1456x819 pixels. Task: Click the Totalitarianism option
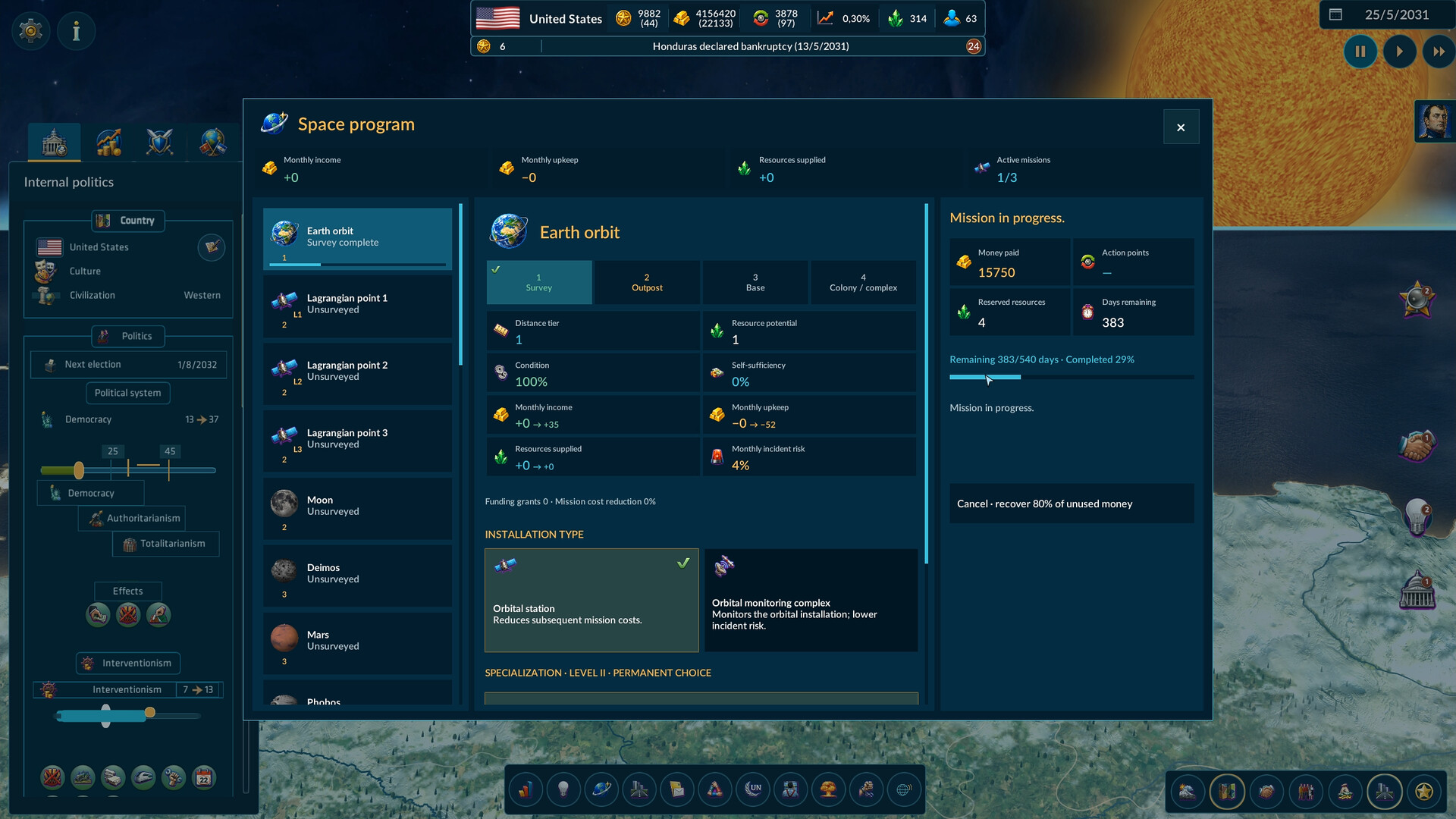coord(166,544)
